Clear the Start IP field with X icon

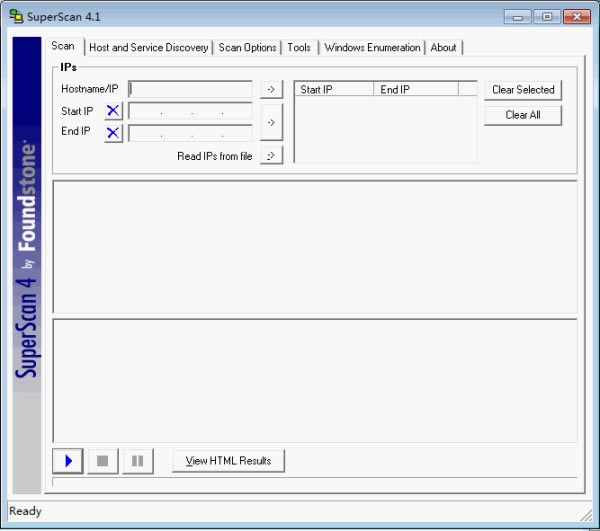pyautogui.click(x=113, y=111)
